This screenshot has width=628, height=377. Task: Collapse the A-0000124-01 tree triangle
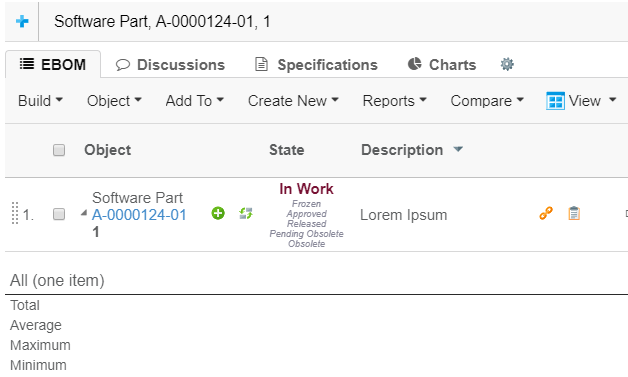pyautogui.click(x=84, y=213)
